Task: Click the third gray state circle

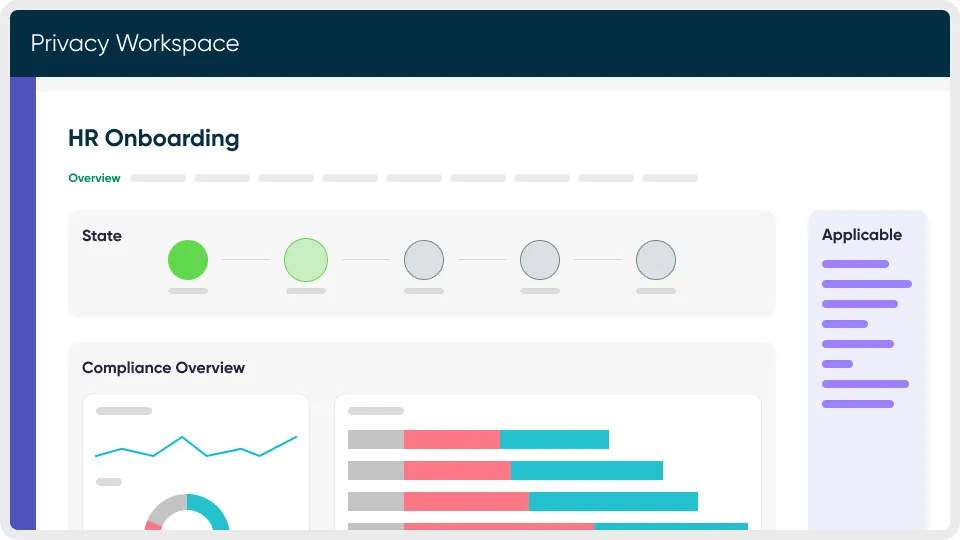Action: pyautogui.click(x=424, y=260)
